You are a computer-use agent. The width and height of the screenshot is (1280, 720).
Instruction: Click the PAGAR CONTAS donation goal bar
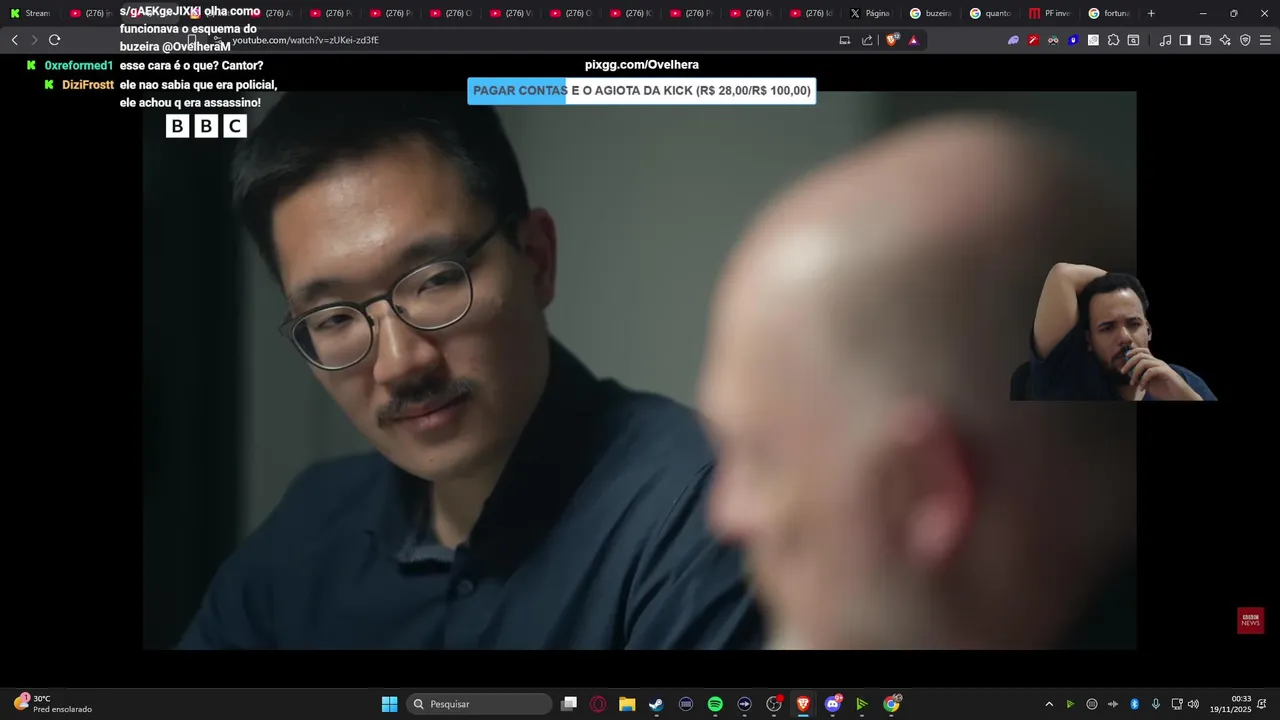pos(642,91)
